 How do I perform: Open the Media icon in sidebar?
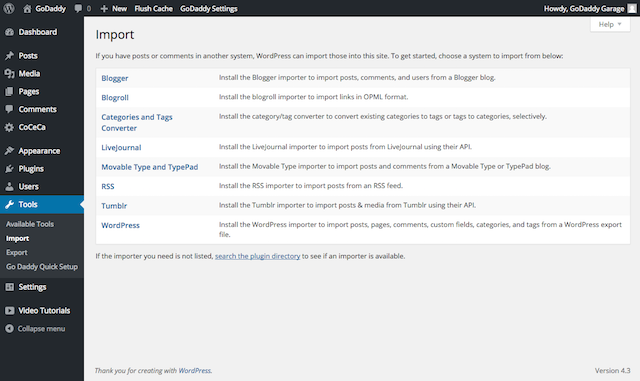coord(9,74)
